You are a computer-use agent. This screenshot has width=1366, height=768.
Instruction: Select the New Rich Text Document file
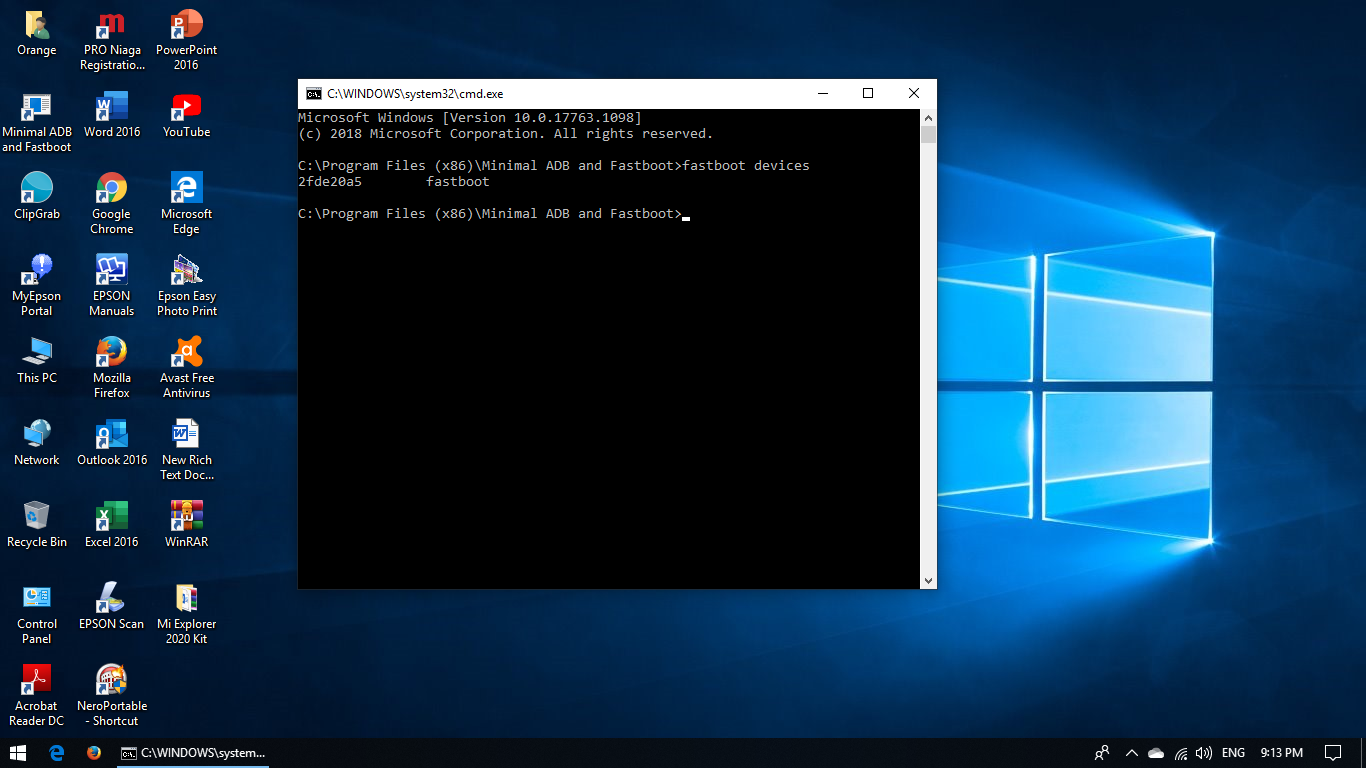coord(187,451)
